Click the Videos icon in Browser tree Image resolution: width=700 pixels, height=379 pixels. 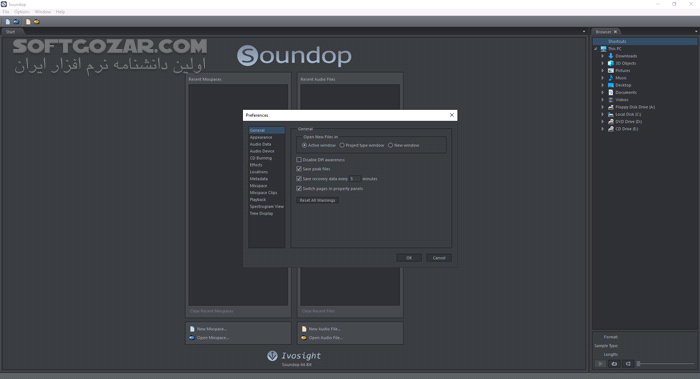pyautogui.click(x=611, y=100)
